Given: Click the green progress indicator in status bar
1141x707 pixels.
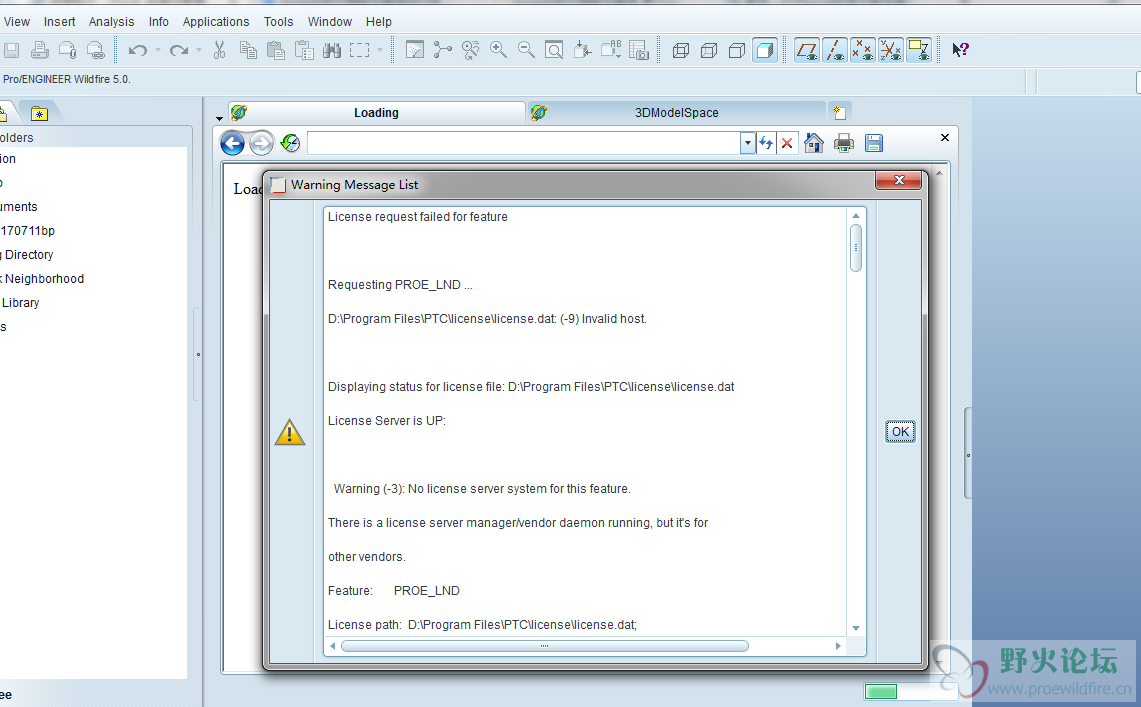Looking at the screenshot, I should [880, 692].
